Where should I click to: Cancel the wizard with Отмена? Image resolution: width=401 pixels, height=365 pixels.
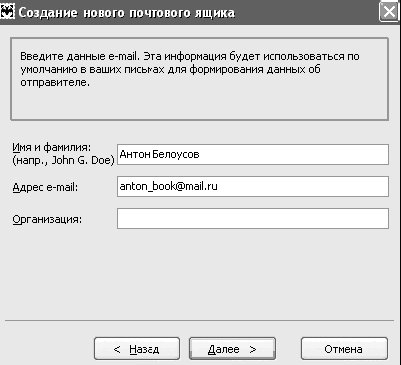344,349
